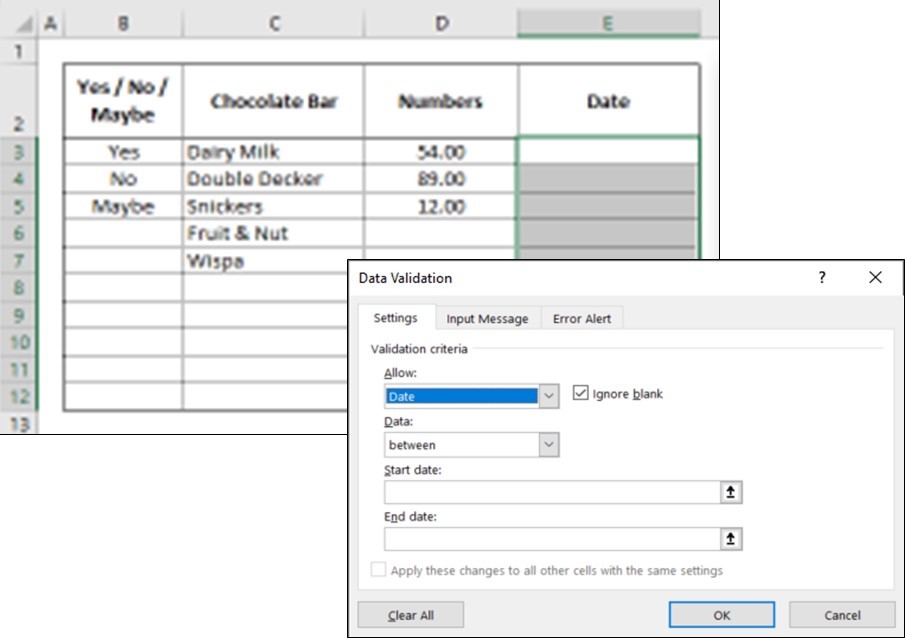The height and width of the screenshot is (640, 905).
Task: Click the Cancel button
Action: click(840, 616)
